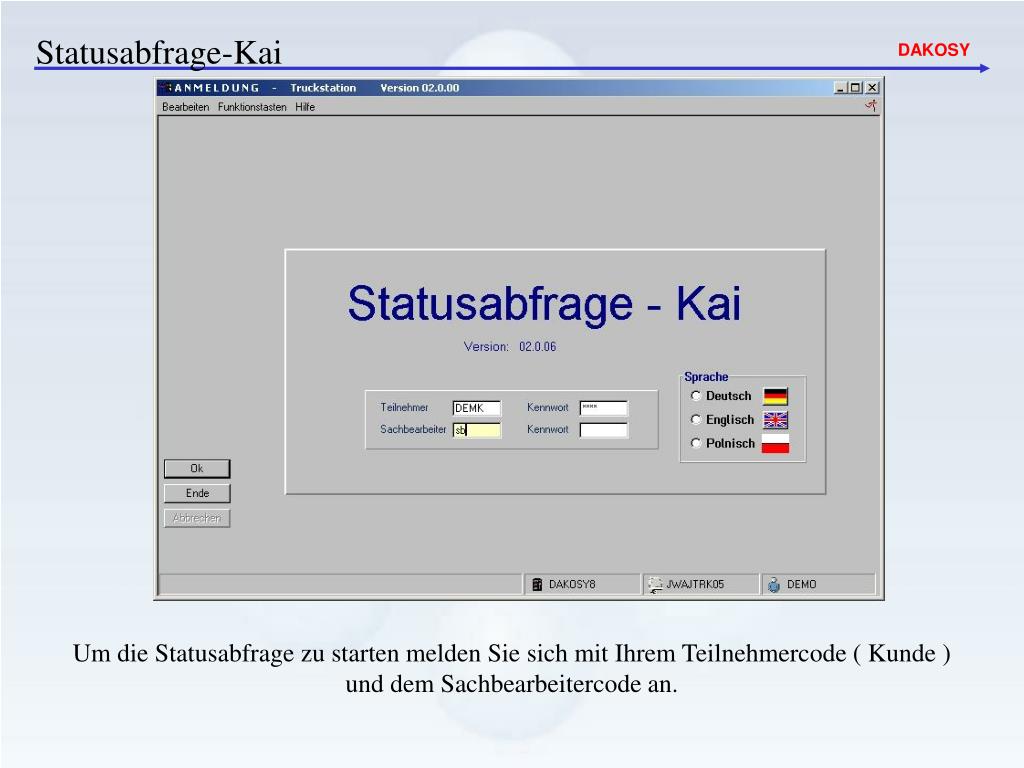
Task: Click the Teilnehmer label
Action: click(x=404, y=408)
